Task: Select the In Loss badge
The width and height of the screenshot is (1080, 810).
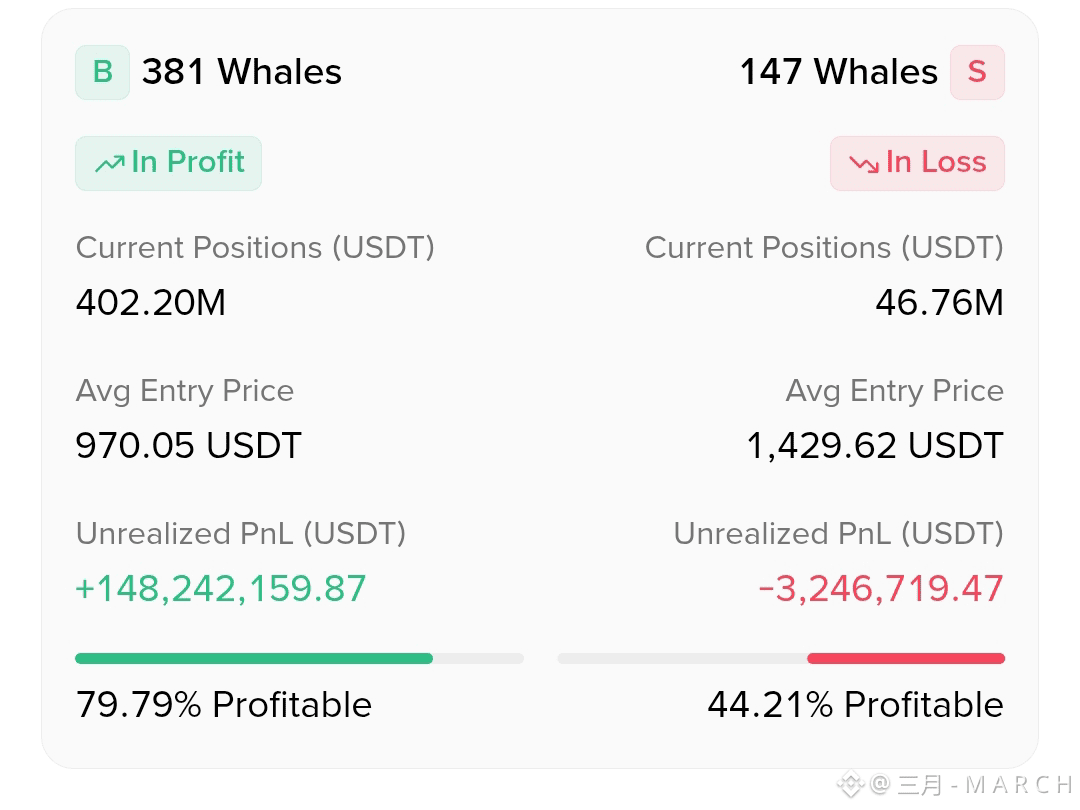Action: click(x=917, y=163)
